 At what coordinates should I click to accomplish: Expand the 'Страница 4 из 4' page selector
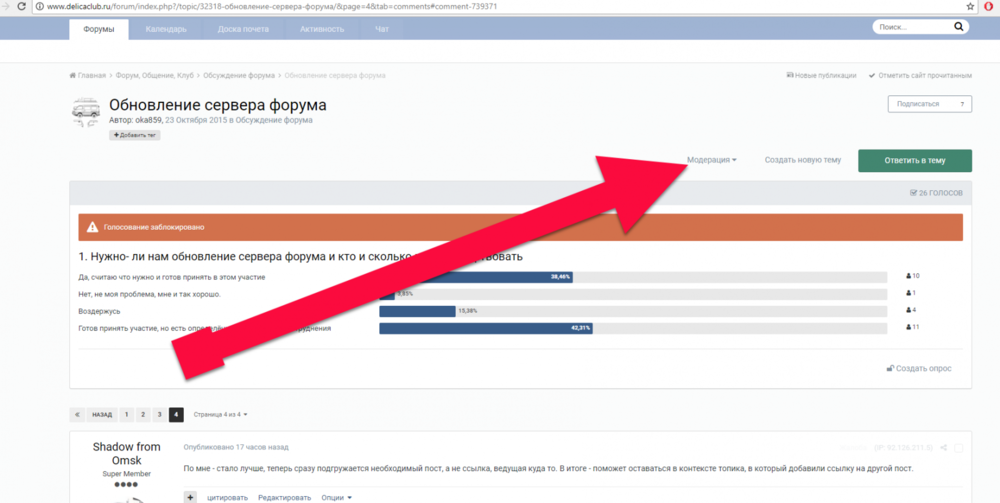click(x=220, y=414)
